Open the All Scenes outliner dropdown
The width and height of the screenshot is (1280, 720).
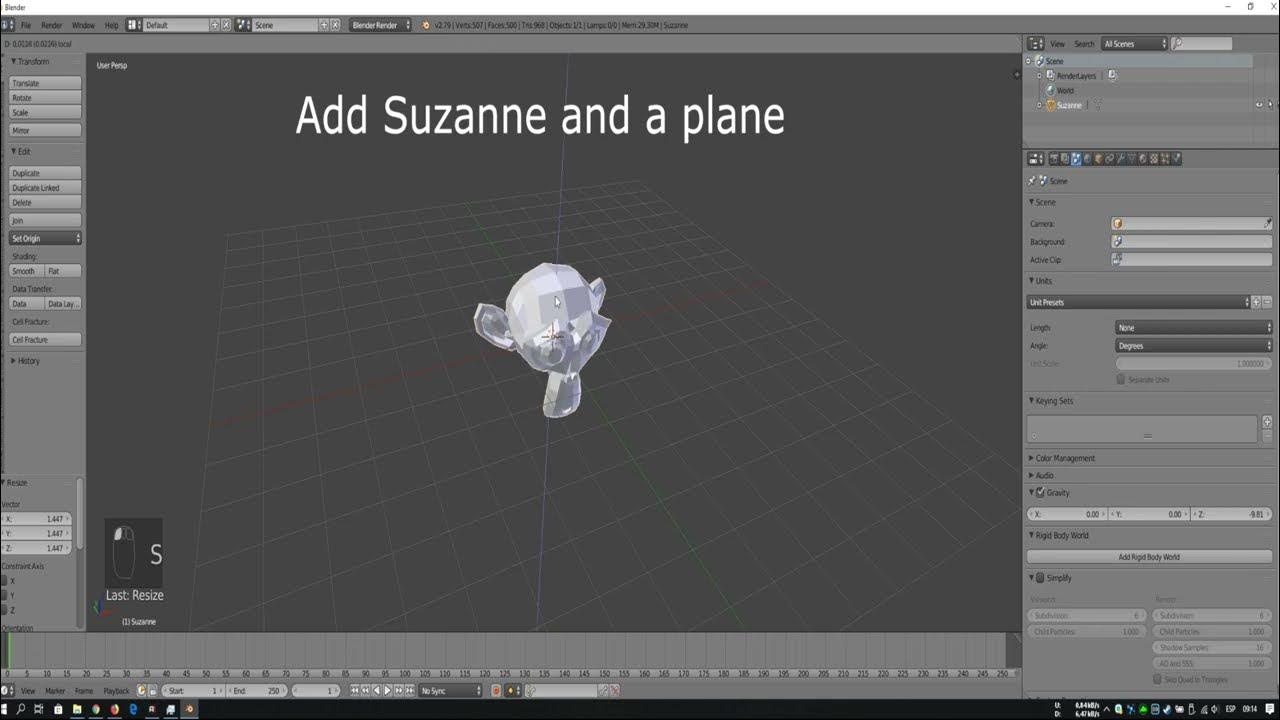[x=1134, y=44]
